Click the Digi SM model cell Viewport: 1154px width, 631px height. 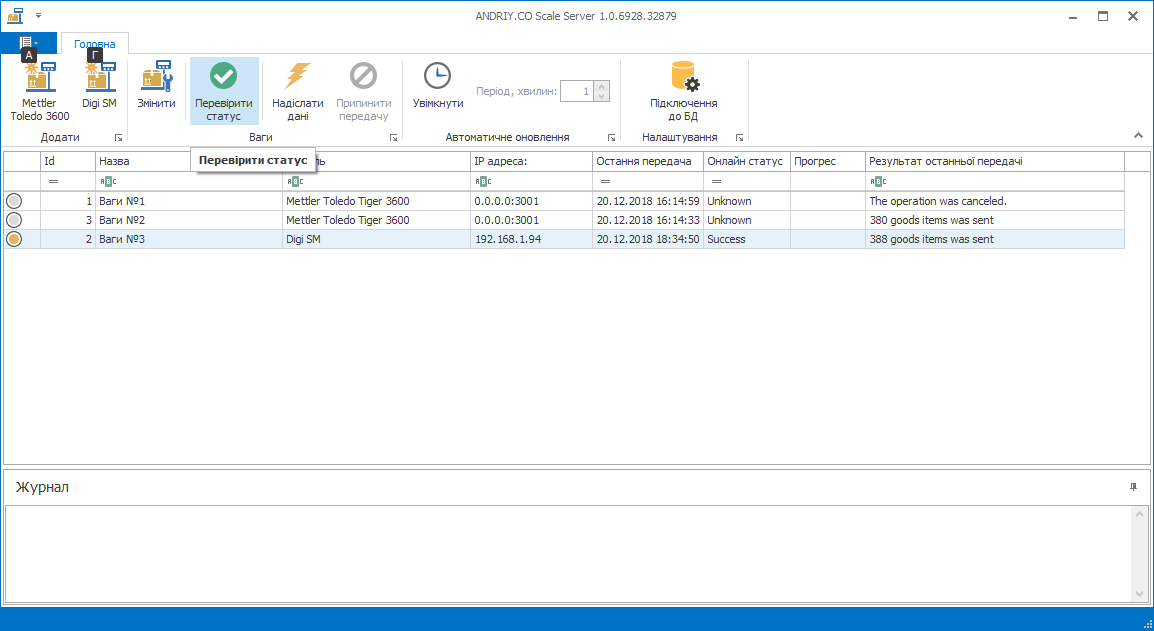coord(377,239)
